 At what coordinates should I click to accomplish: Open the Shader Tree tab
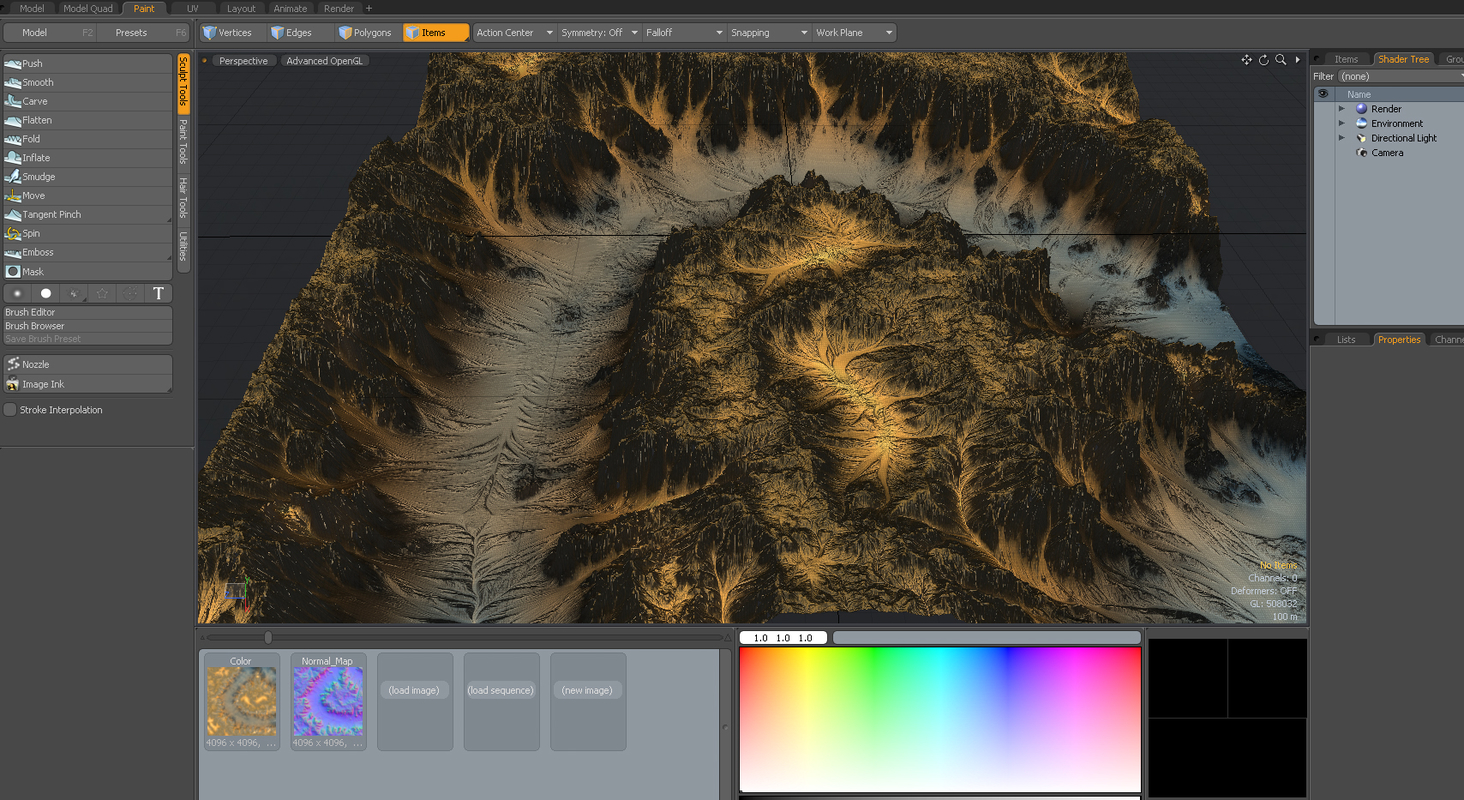1404,58
